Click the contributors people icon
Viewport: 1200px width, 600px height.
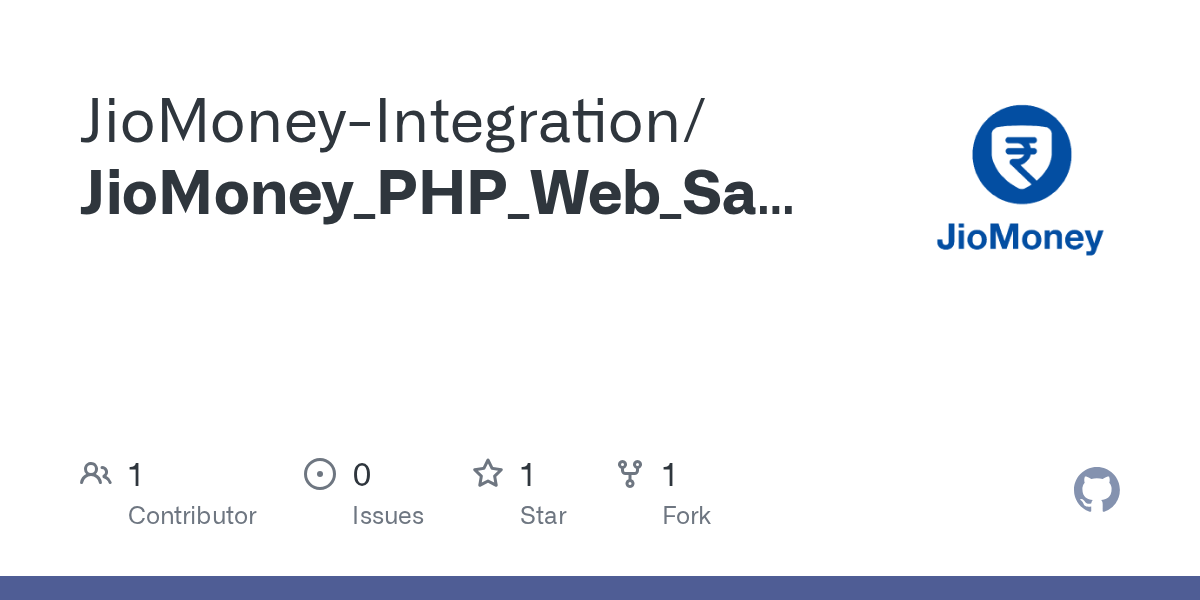(96, 474)
